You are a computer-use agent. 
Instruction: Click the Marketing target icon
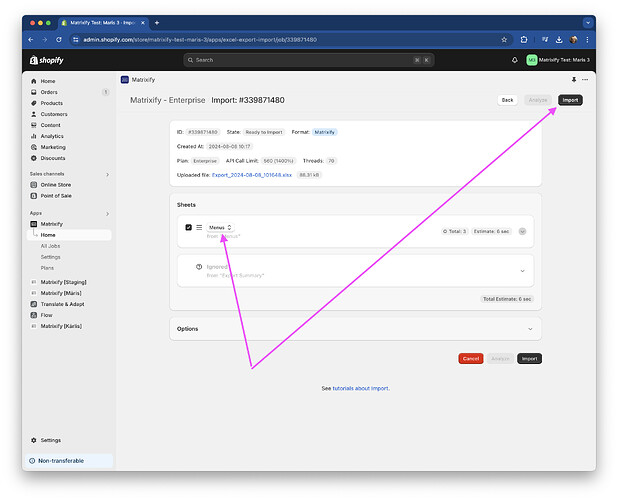click(x=34, y=147)
